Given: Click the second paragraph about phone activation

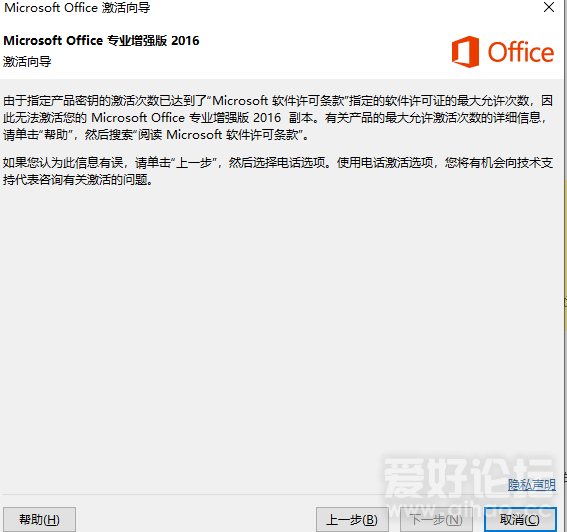Looking at the screenshot, I should click(278, 171).
